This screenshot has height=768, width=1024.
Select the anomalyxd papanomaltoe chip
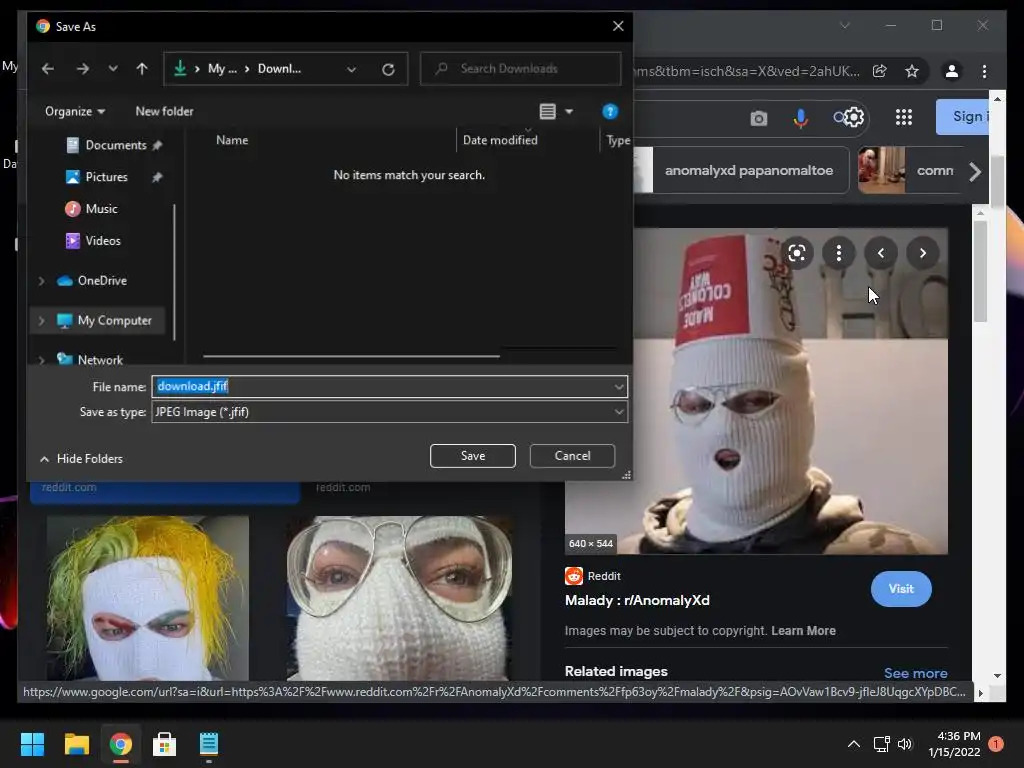[x=742, y=170]
